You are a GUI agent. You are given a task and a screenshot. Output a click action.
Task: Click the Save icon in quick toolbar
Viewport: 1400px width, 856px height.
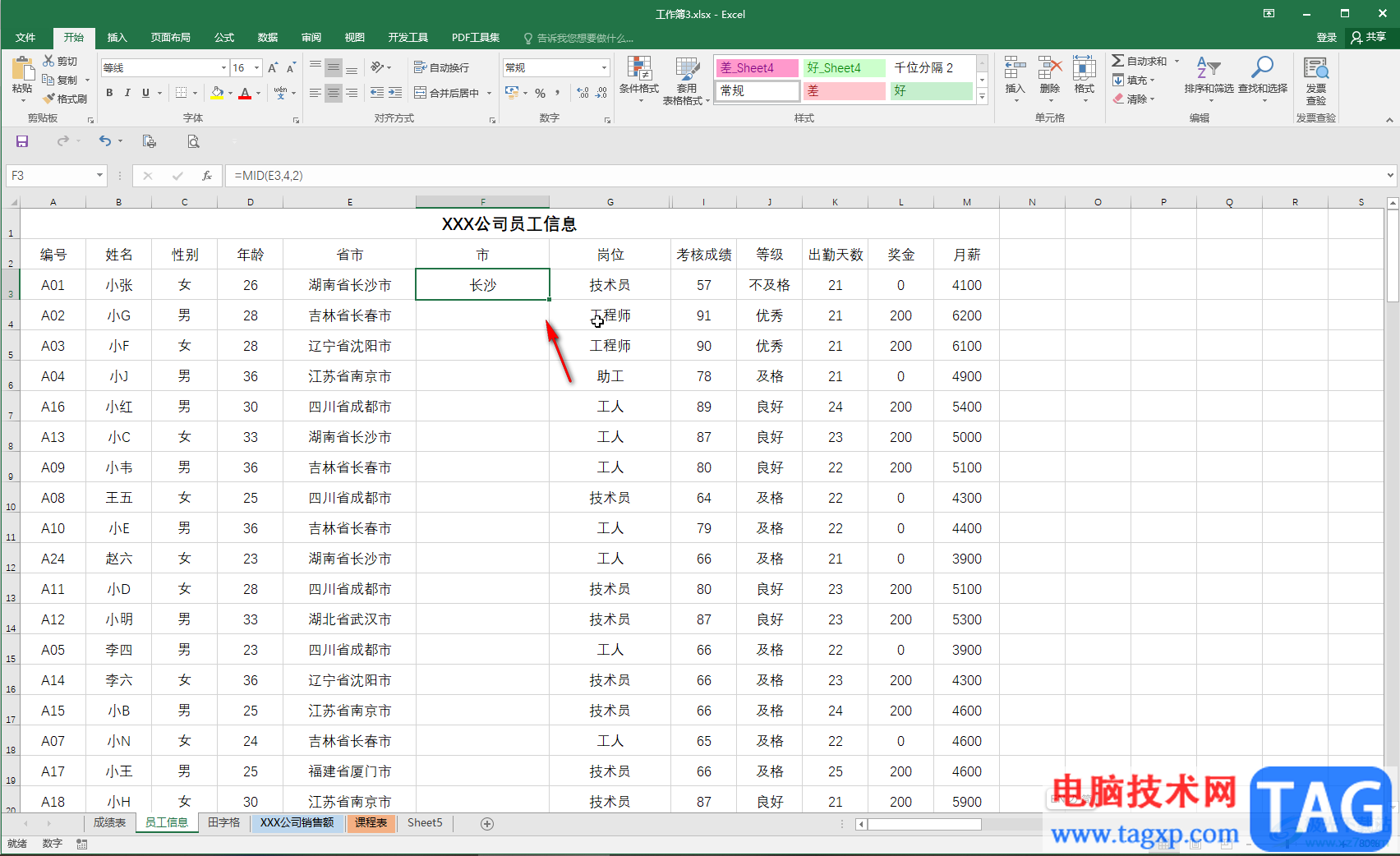[x=22, y=141]
